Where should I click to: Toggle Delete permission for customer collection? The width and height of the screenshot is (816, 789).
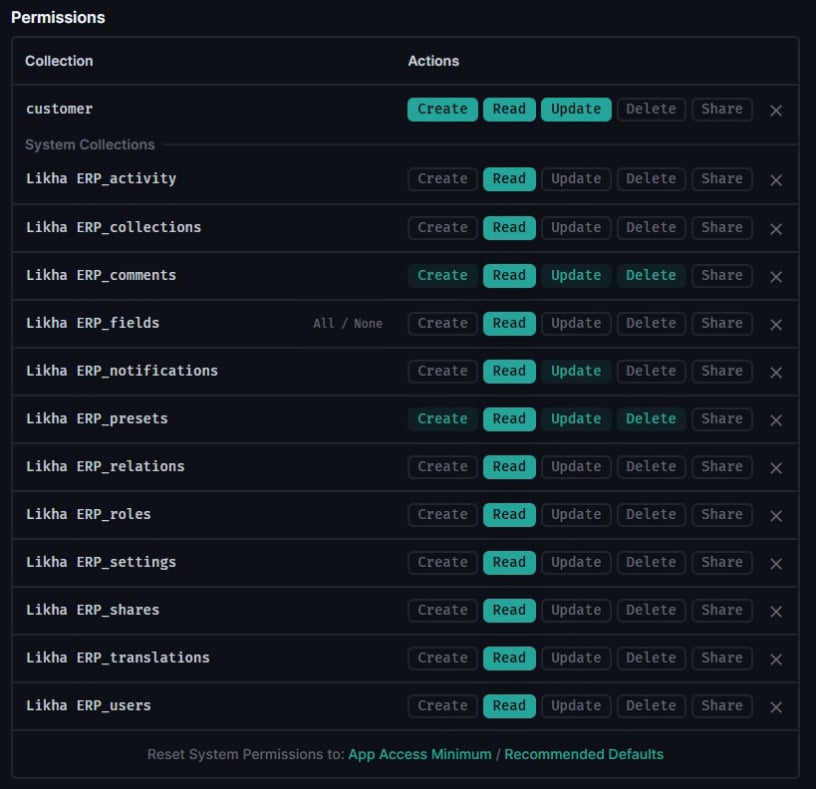(x=651, y=109)
